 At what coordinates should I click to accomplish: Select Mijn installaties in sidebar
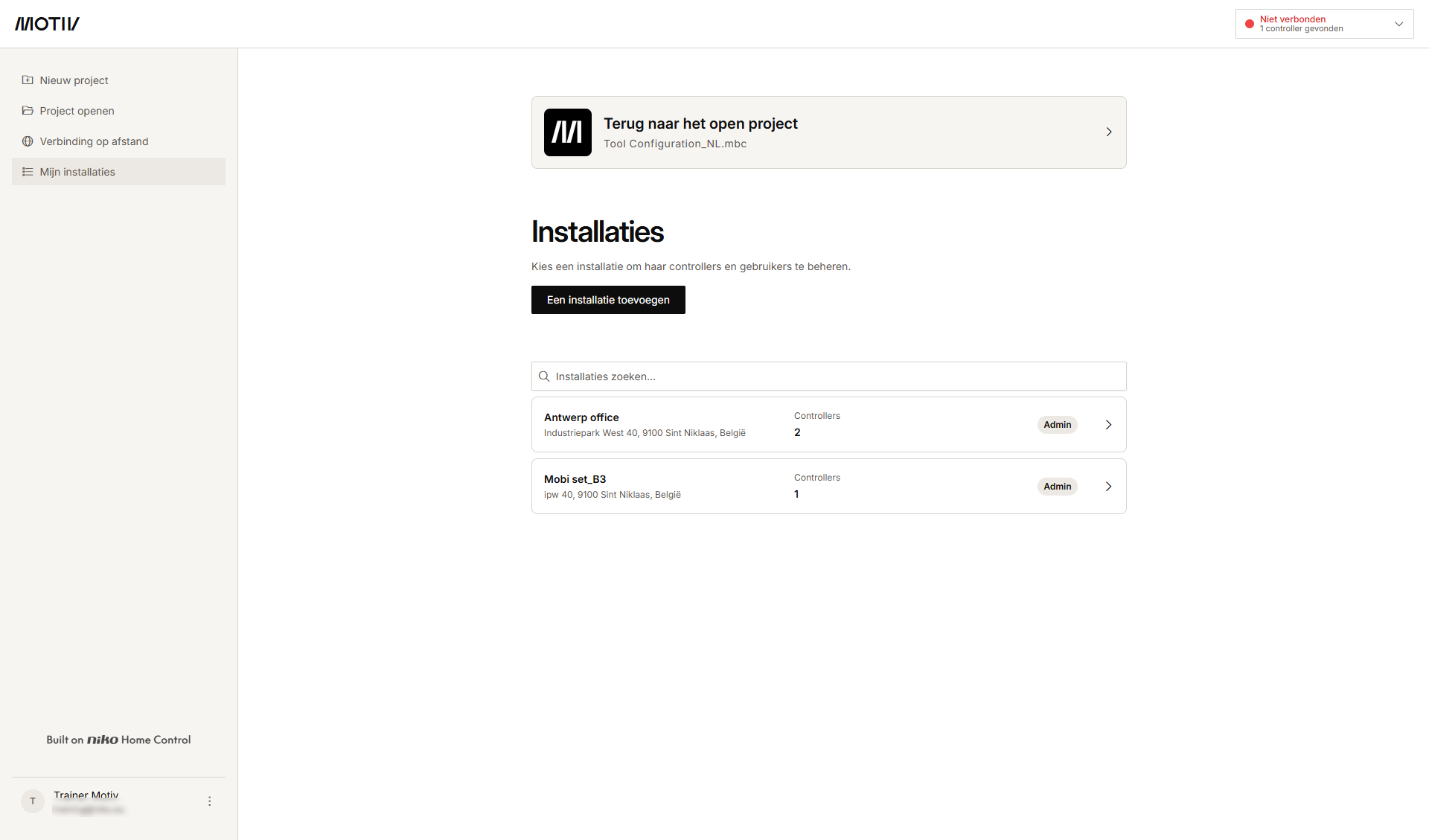point(118,172)
